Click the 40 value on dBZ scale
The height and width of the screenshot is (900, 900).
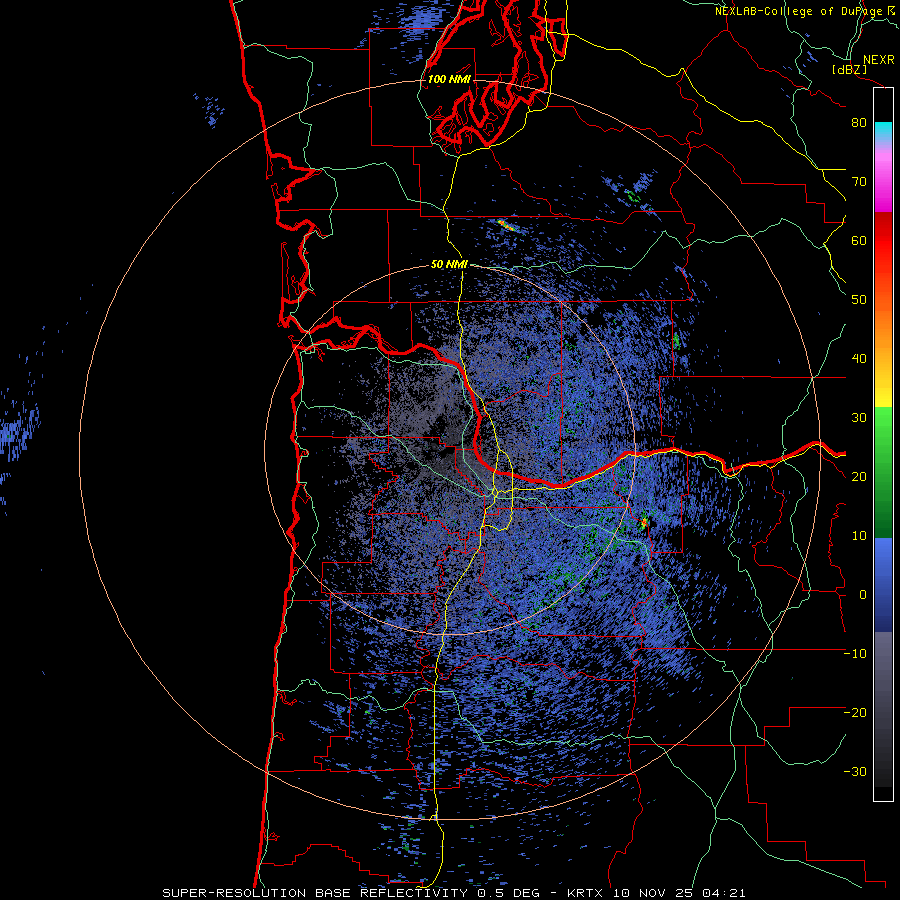coord(859,359)
